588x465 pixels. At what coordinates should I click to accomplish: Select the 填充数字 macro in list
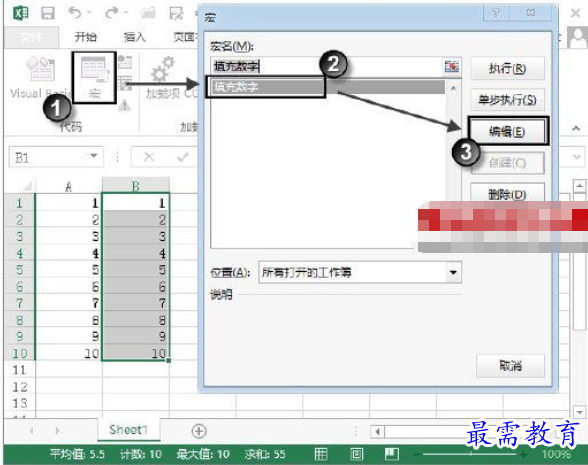click(328, 87)
